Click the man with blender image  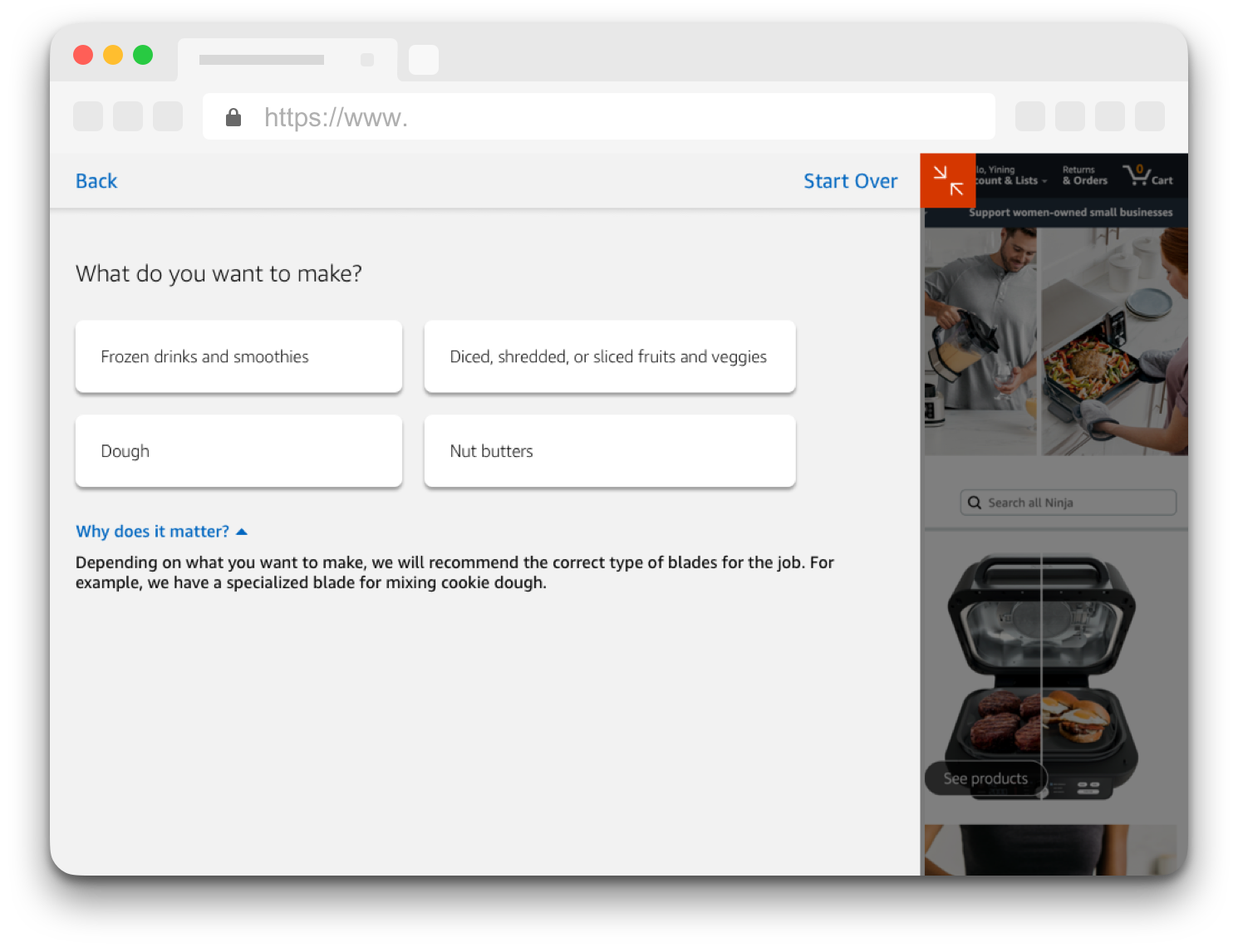980,341
